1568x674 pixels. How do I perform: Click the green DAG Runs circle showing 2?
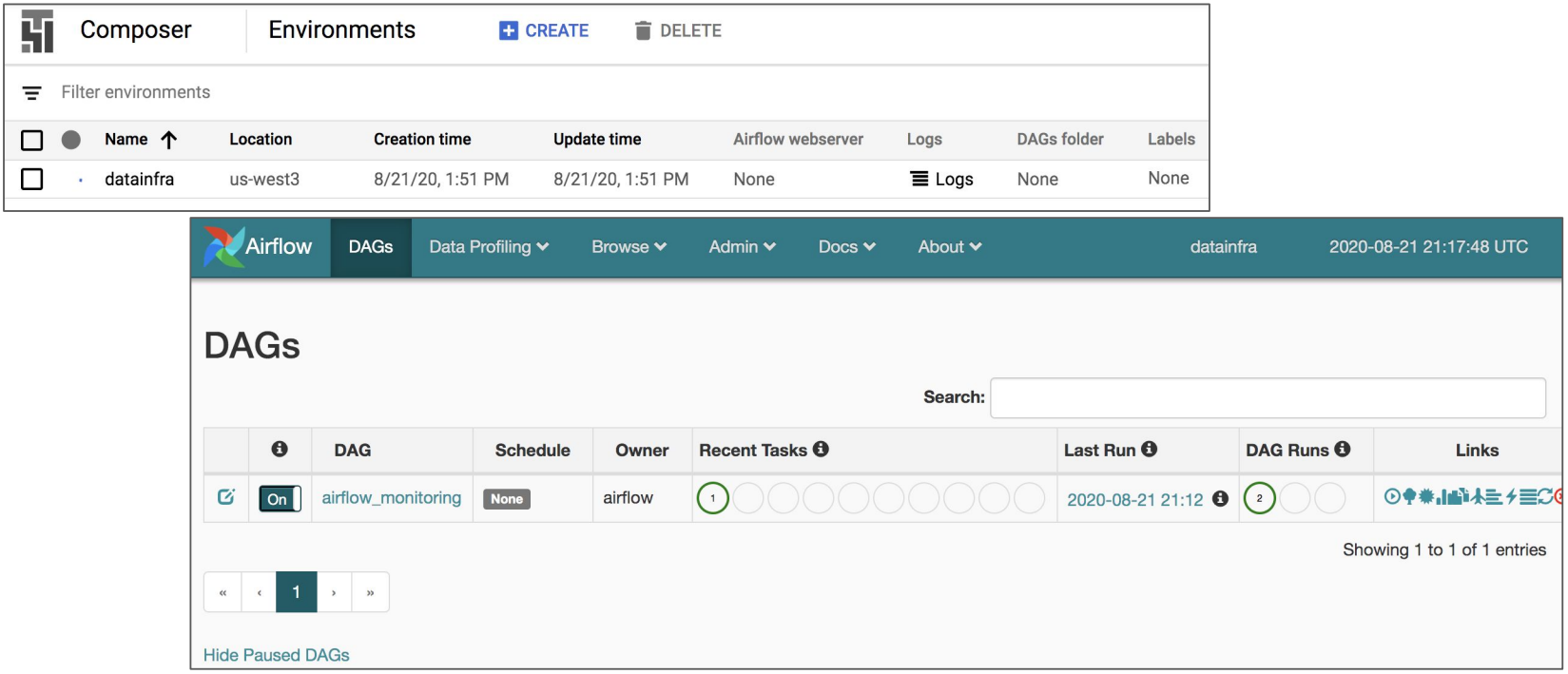point(1260,498)
